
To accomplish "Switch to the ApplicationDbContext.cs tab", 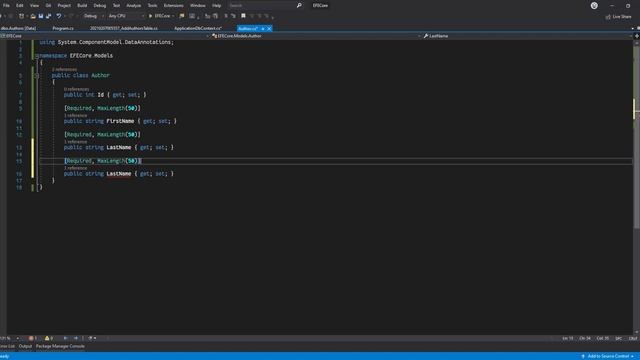I will pos(198,29).
